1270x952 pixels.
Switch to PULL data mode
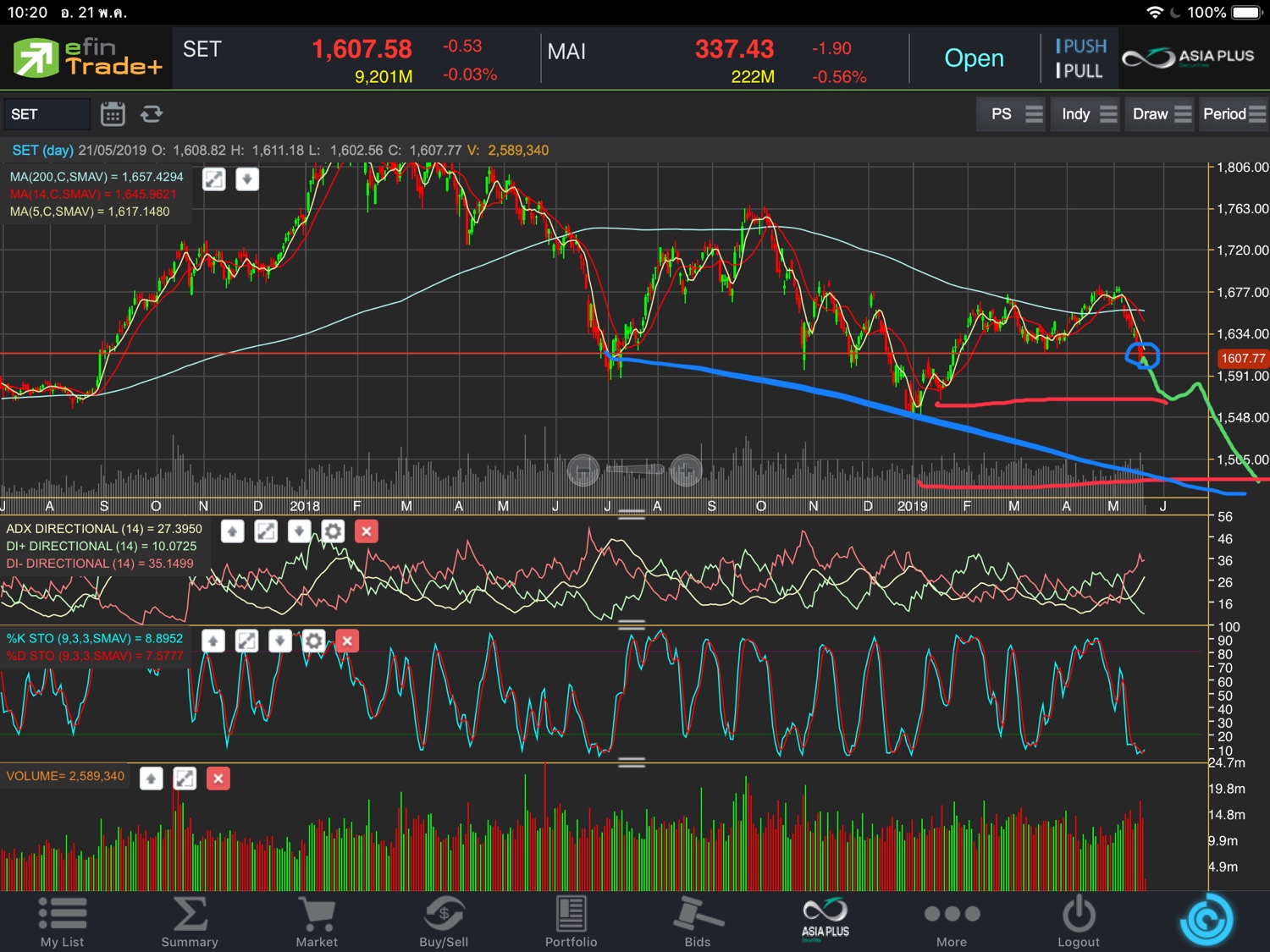1080,71
